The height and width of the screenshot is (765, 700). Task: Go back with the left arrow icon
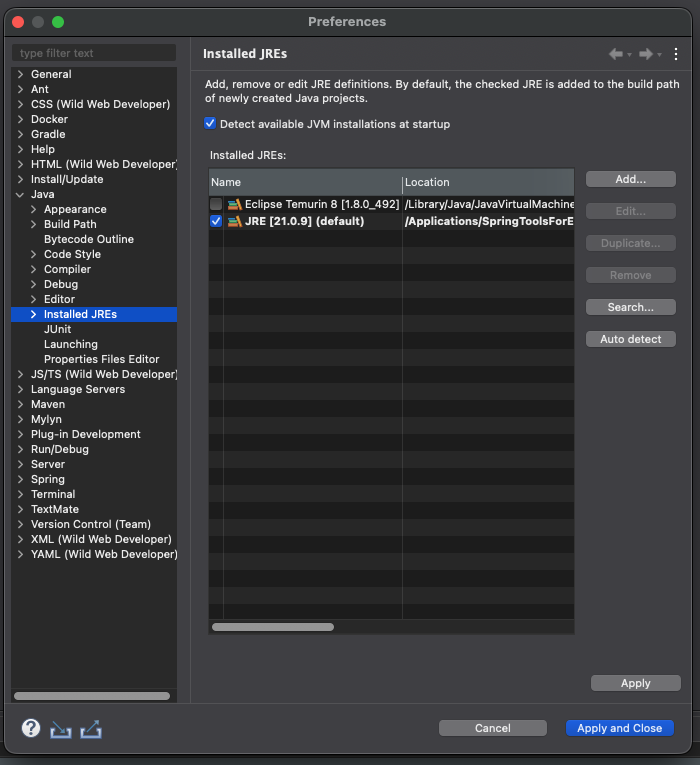coord(616,54)
